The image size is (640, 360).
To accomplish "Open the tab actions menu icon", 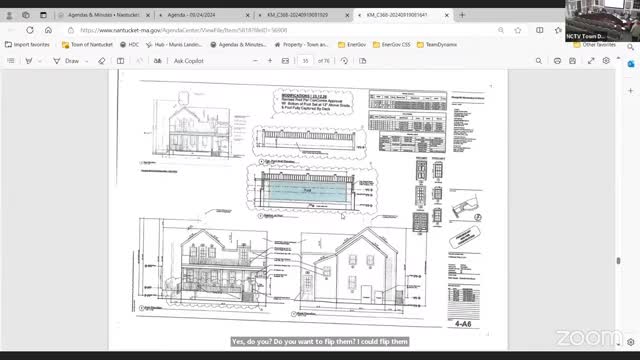I will [x=43, y=15].
